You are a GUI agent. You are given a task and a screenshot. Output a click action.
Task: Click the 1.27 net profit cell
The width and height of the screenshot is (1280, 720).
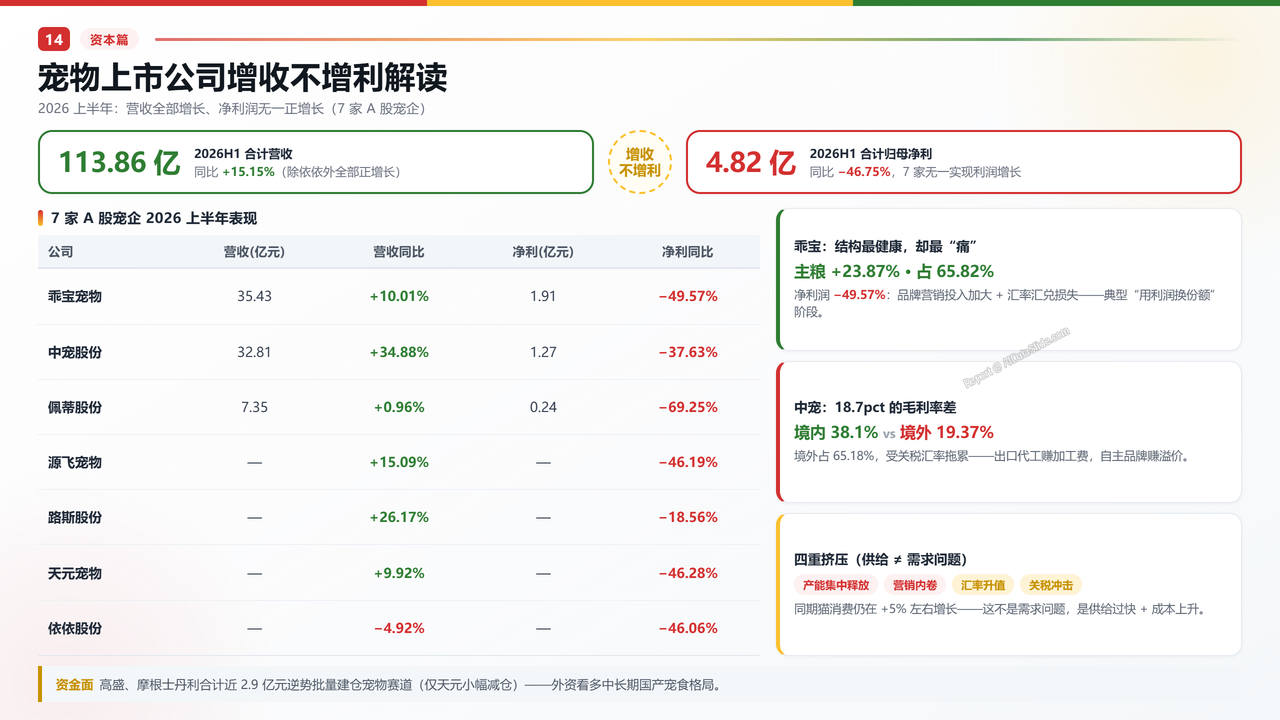[x=543, y=352]
